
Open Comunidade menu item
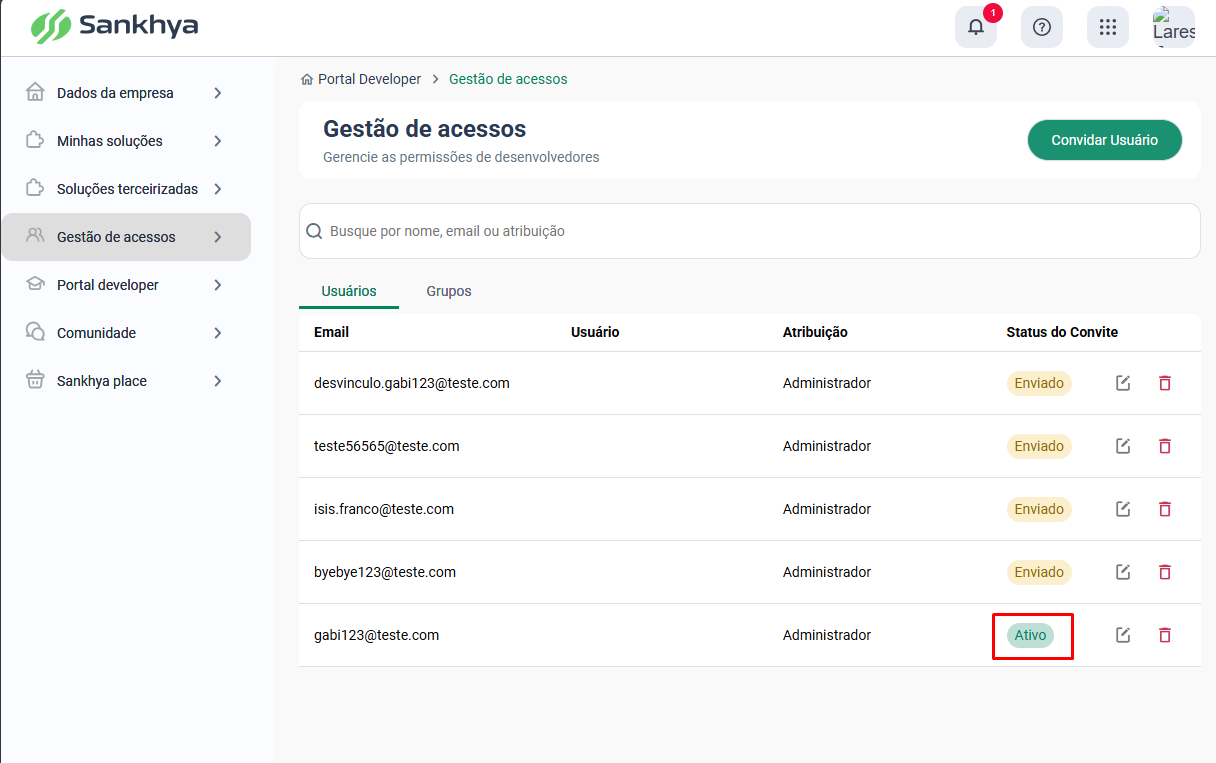(x=125, y=333)
